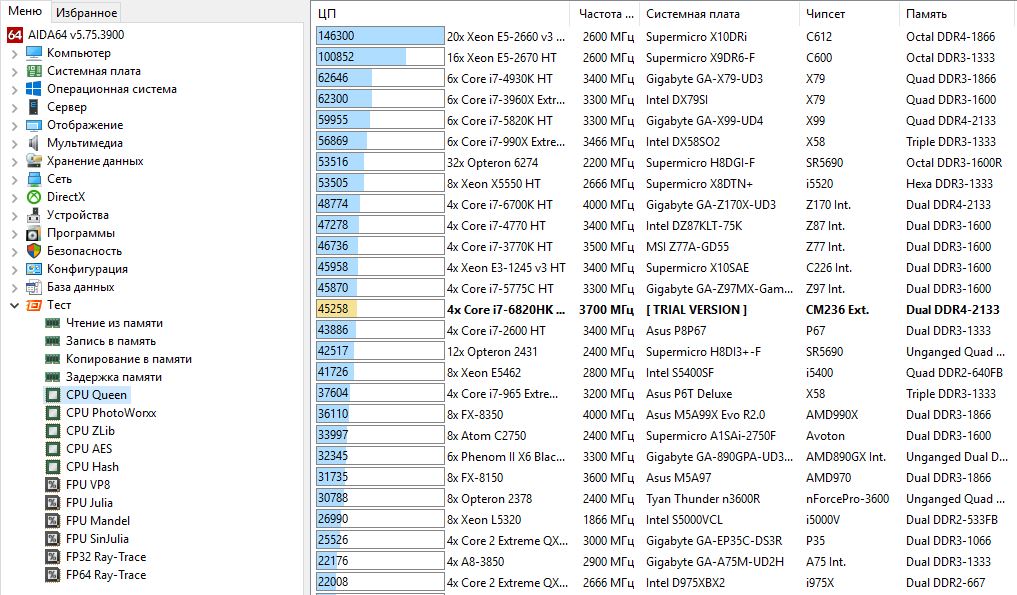1017x595 pixels.
Task: Open the FPU Mandel benchmark
Action: point(98,521)
